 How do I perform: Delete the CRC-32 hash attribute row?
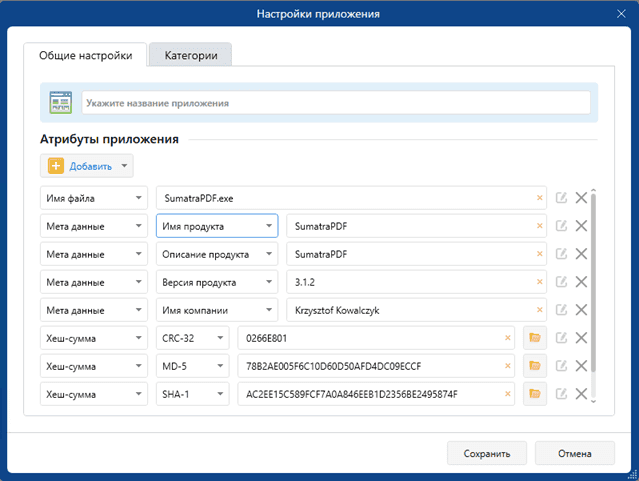[581, 338]
